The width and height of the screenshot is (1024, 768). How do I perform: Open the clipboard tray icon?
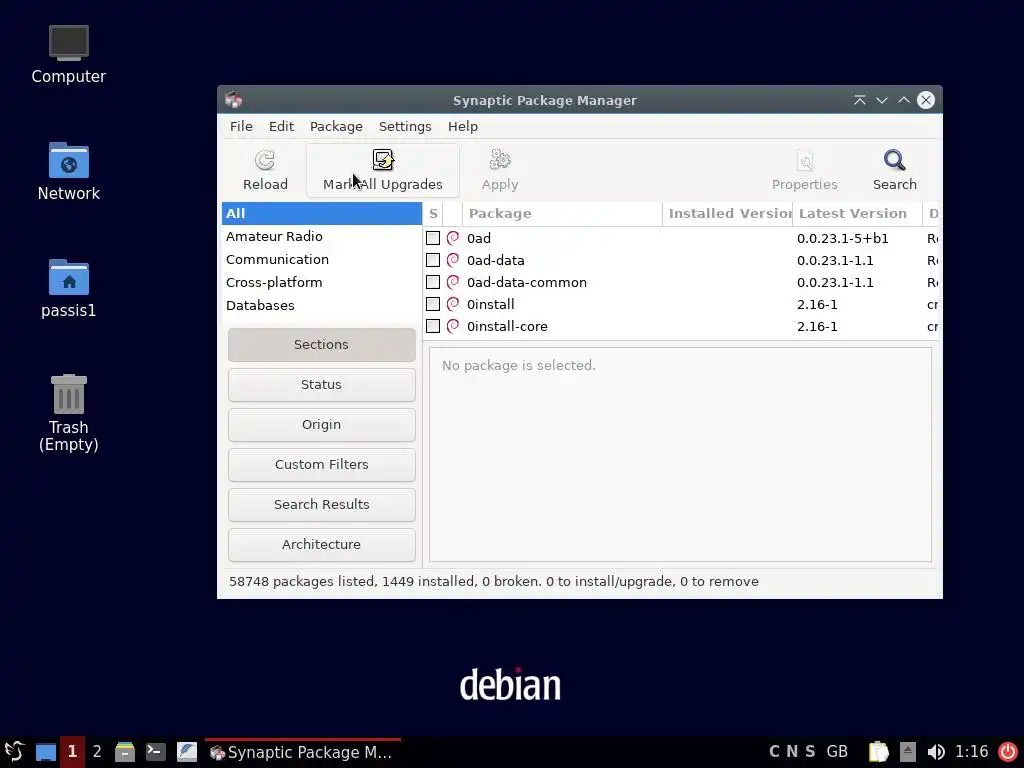(x=878, y=752)
